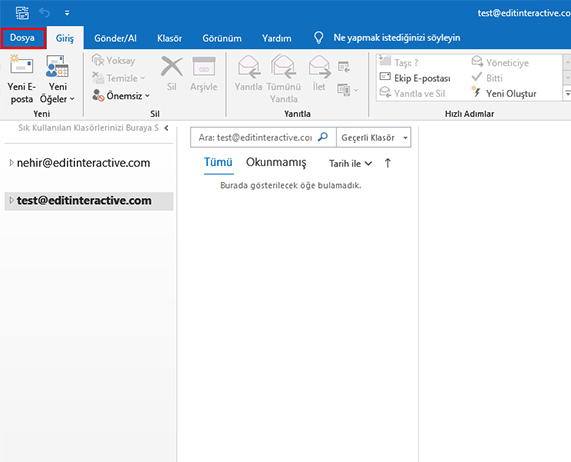Open the Tarih ile sort dropdown
This screenshot has height=462, width=571.
pos(350,163)
